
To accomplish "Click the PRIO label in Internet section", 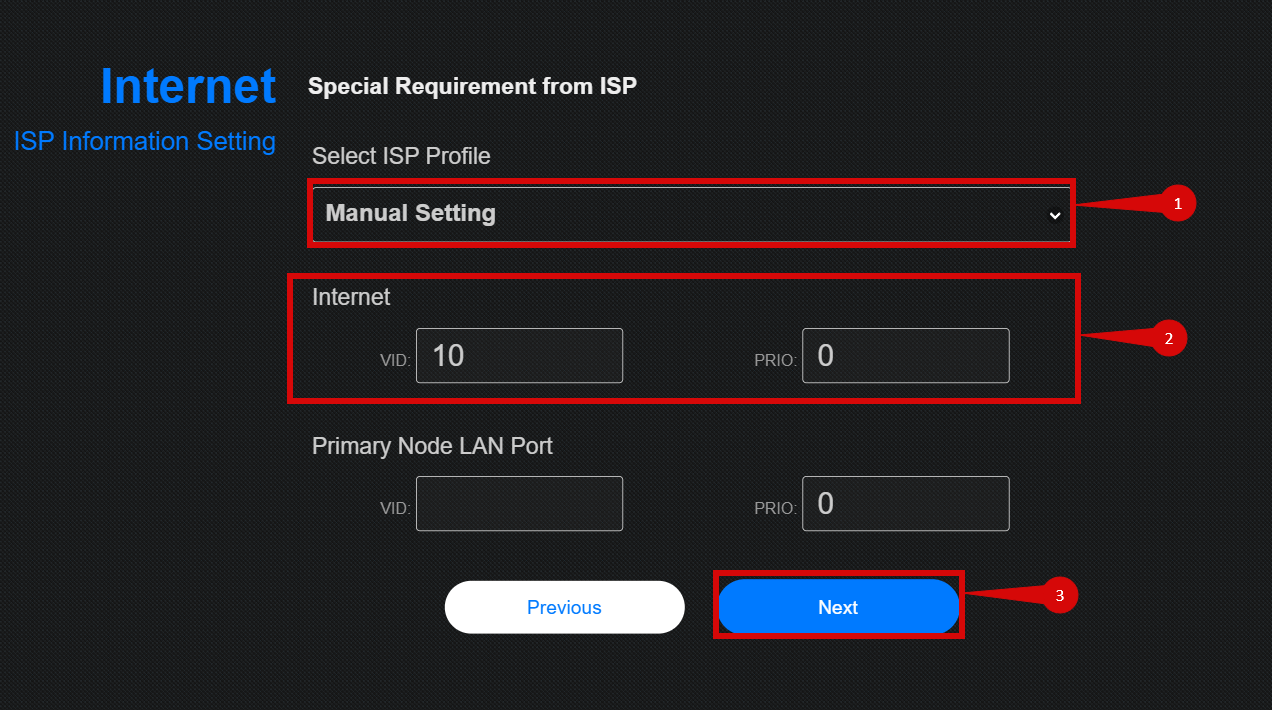I will [x=775, y=360].
